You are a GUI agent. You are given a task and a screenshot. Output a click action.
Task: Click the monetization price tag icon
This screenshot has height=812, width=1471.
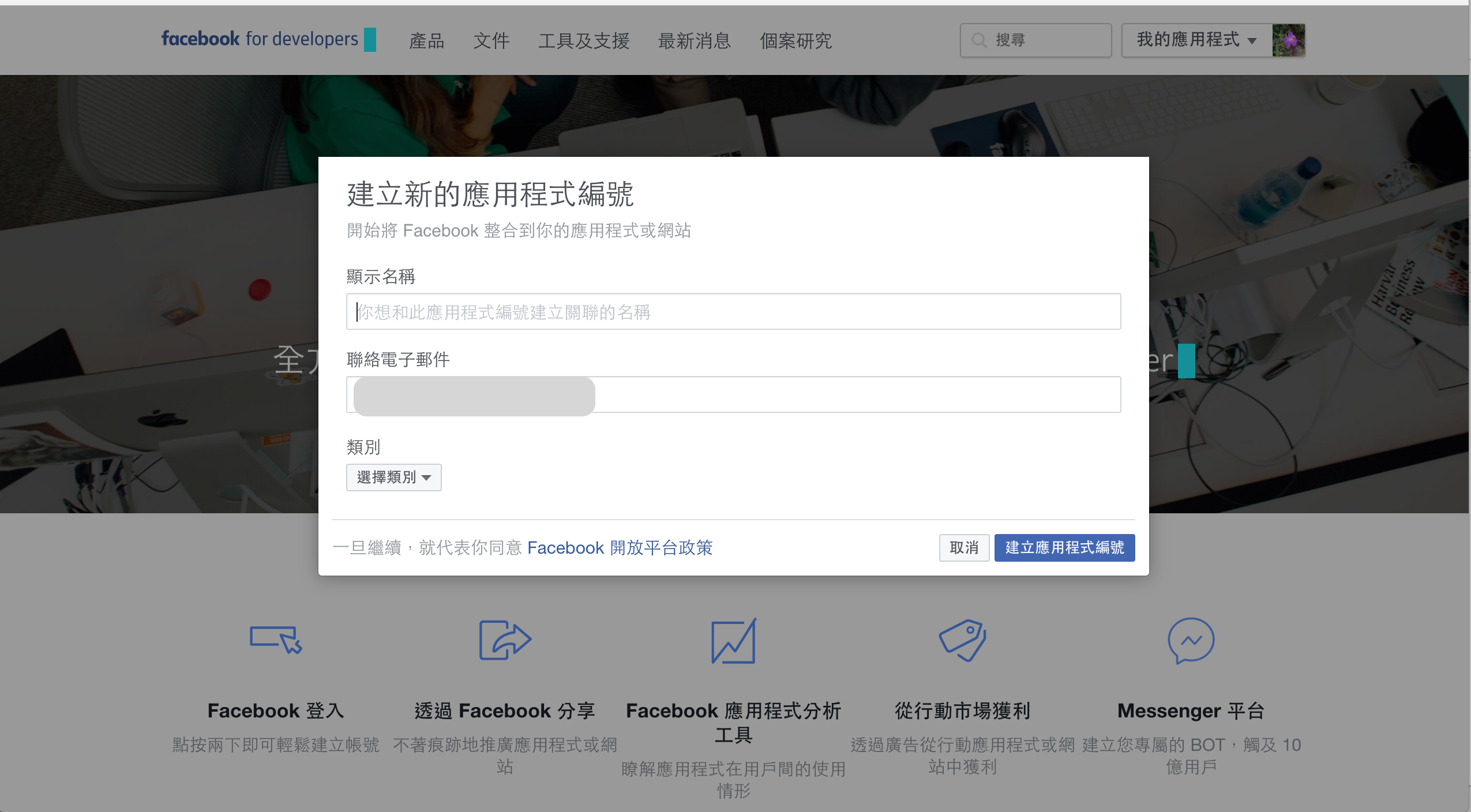(x=962, y=640)
